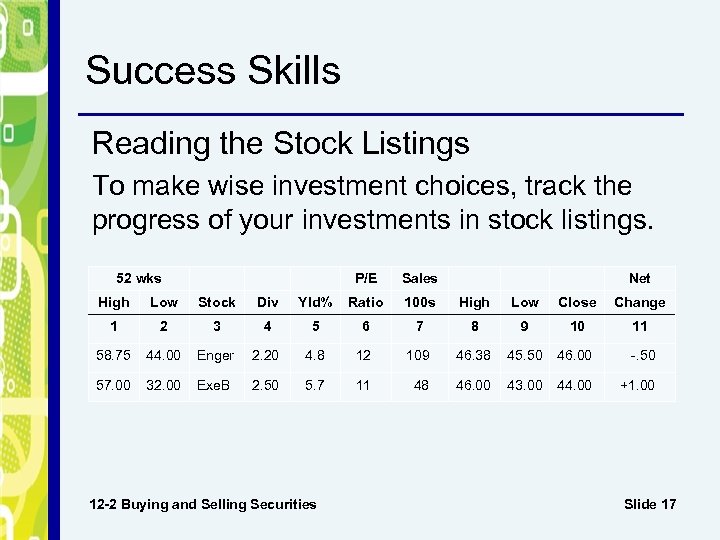Viewport: 720px width, 540px height.
Task: Select the P/E Ratio column header
Action: pos(365,290)
